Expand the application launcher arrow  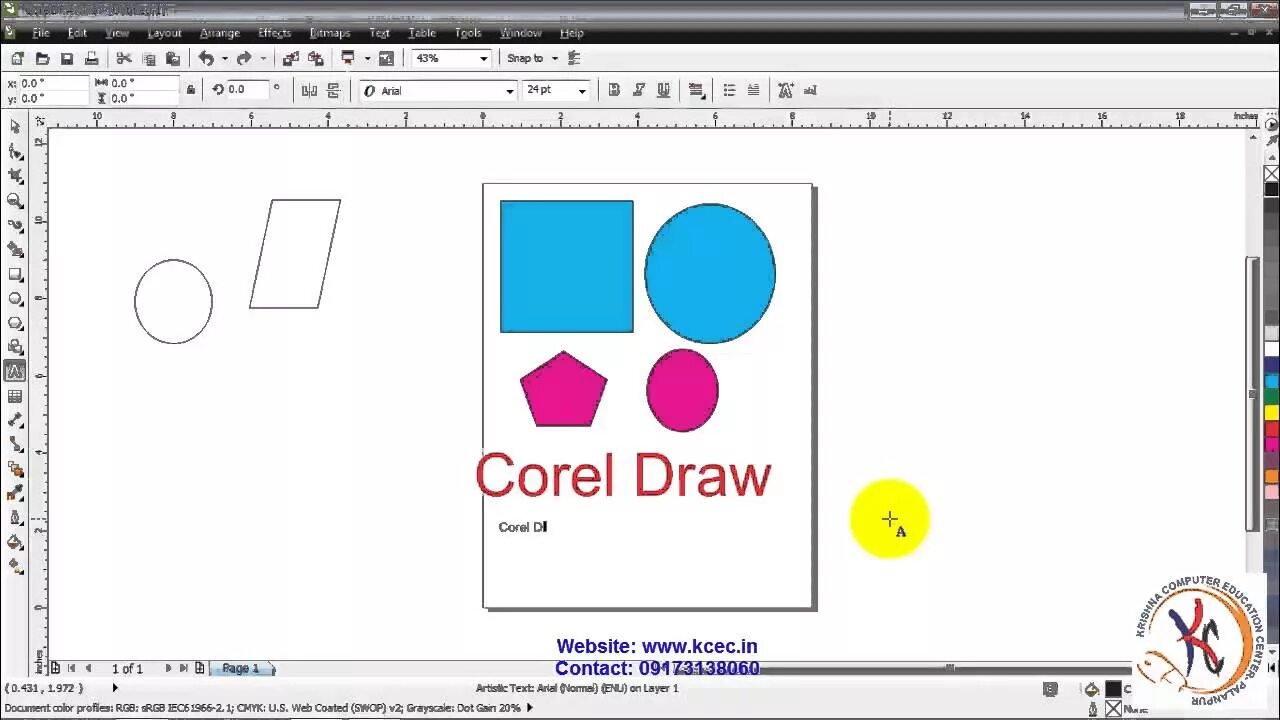tap(367, 59)
